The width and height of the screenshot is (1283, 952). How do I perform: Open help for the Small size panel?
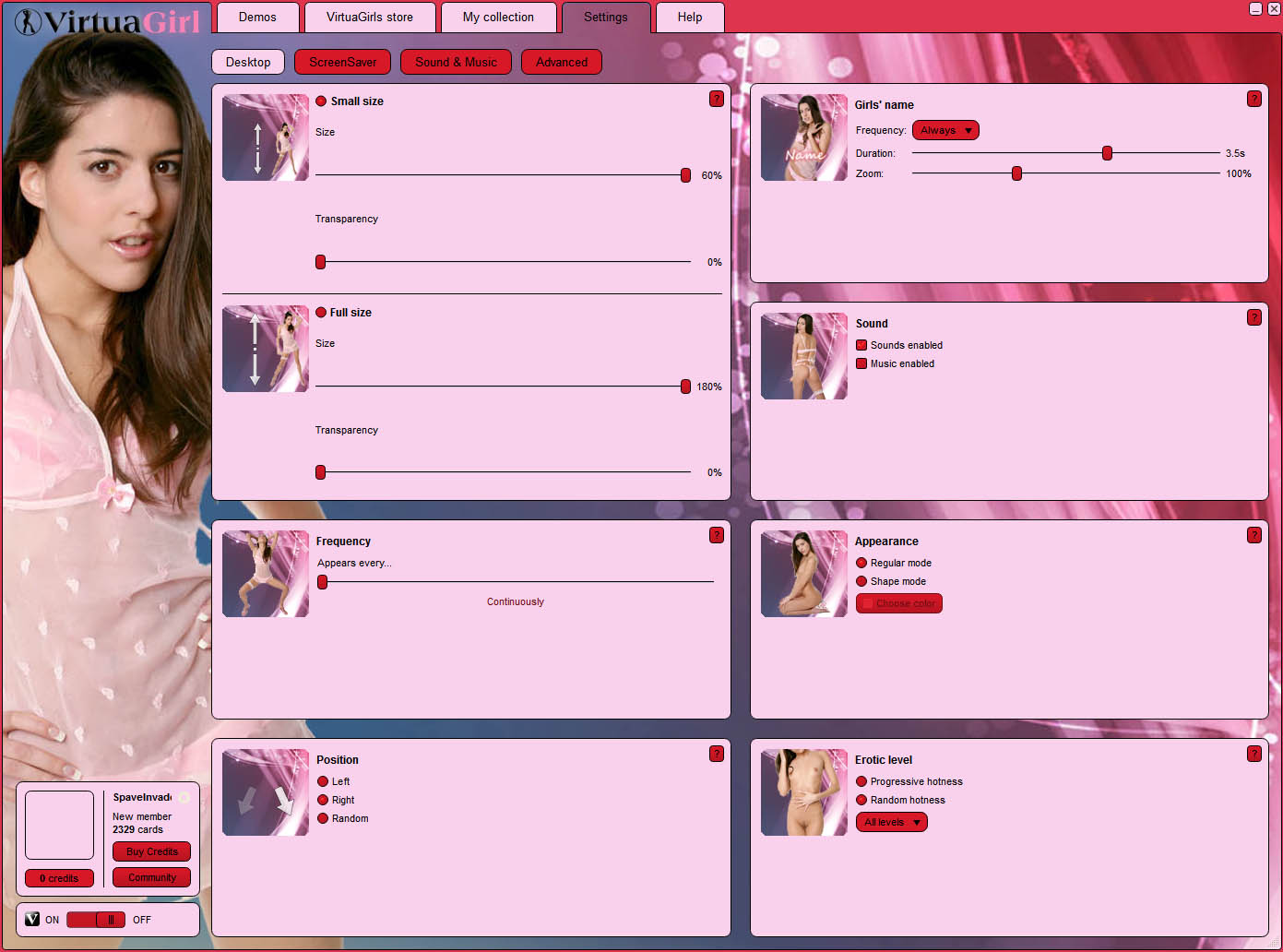716,99
